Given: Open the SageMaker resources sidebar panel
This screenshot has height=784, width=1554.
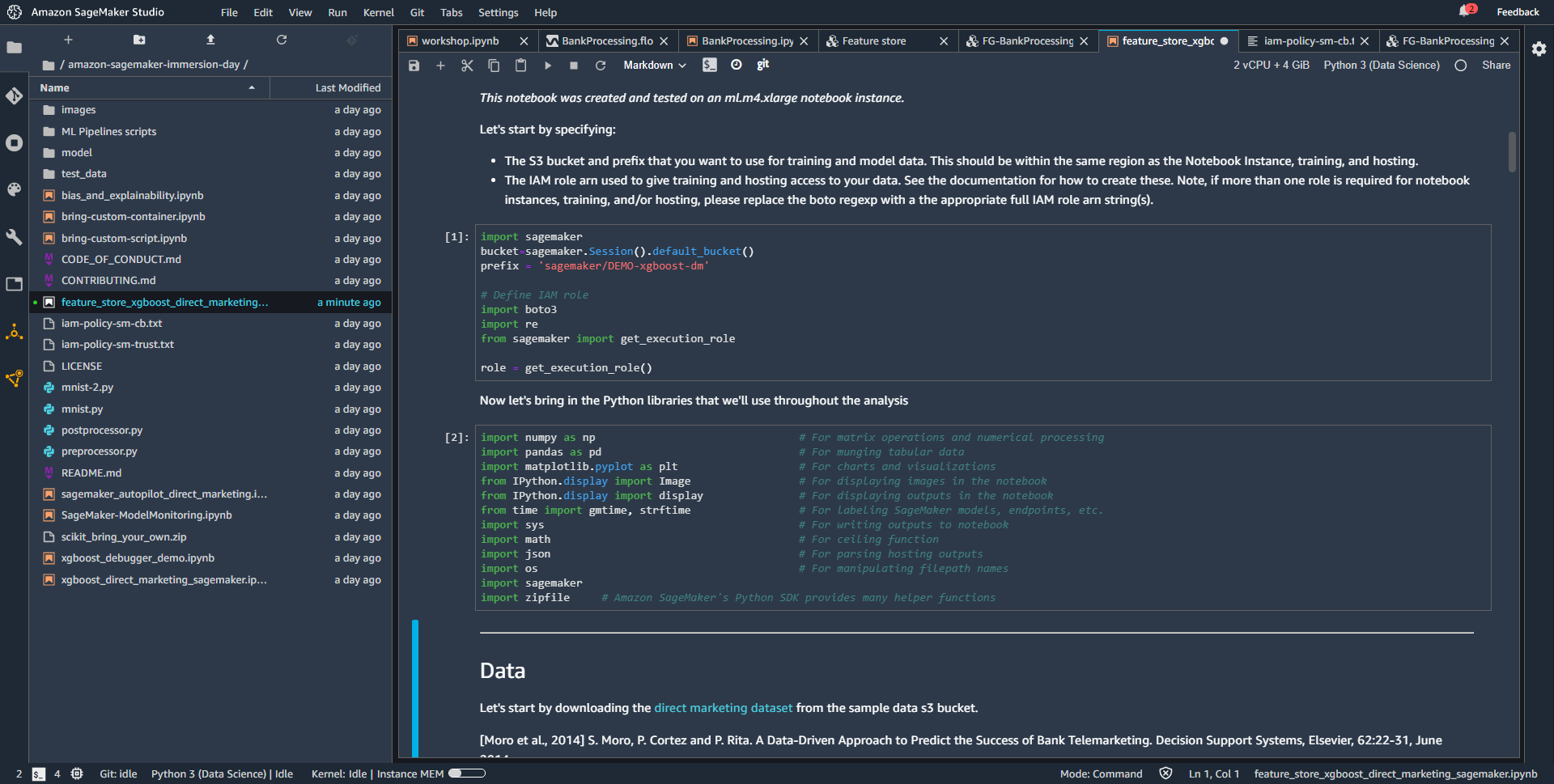Looking at the screenshot, I should 14,332.
